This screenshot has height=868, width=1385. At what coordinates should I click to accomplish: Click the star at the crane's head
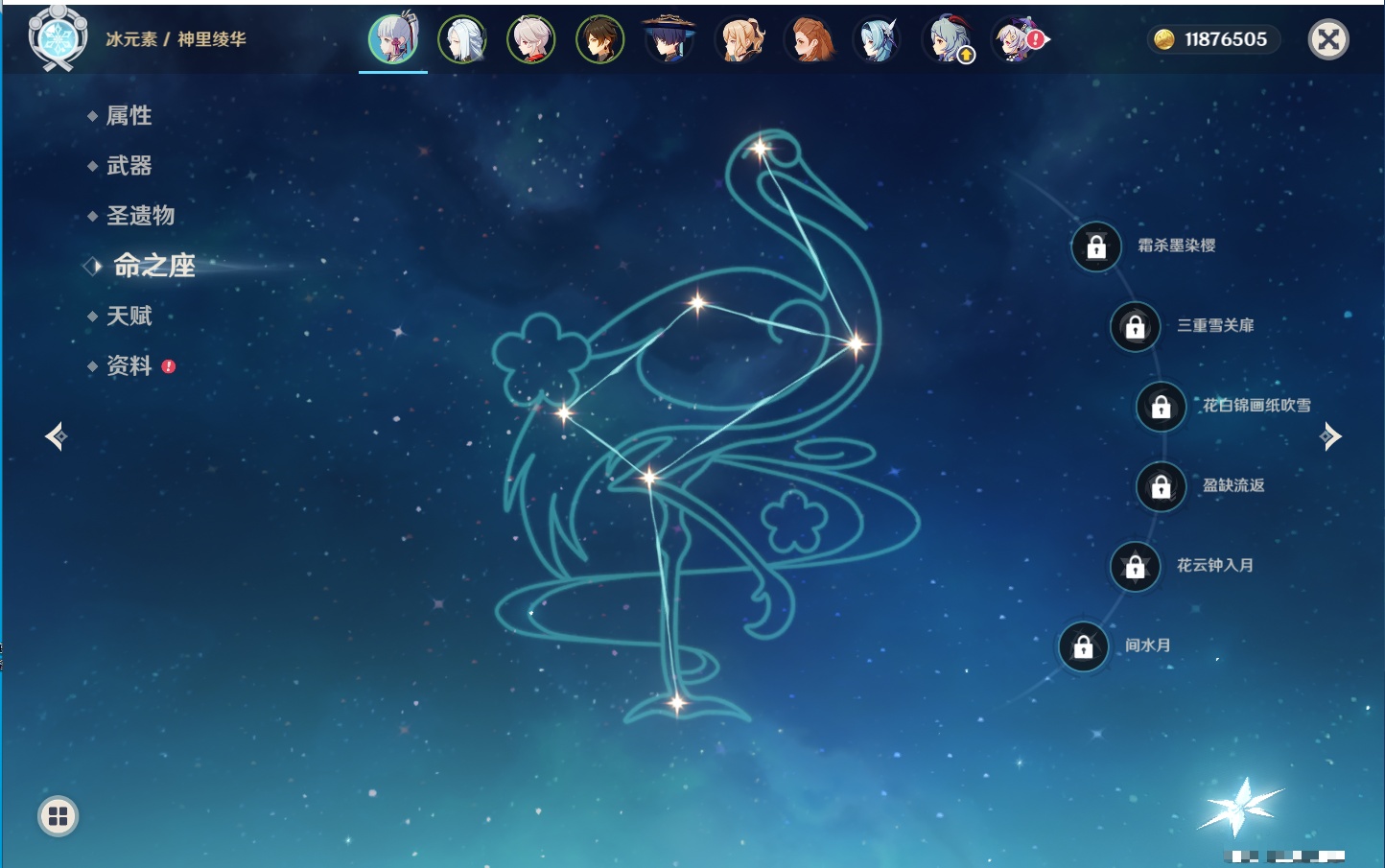[x=761, y=149]
